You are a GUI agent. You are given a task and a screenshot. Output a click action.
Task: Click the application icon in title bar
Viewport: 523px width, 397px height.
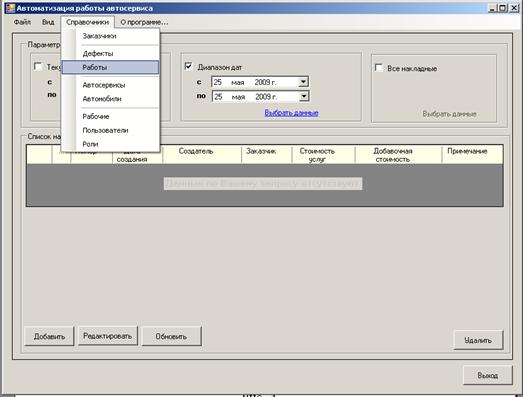click(x=10, y=8)
